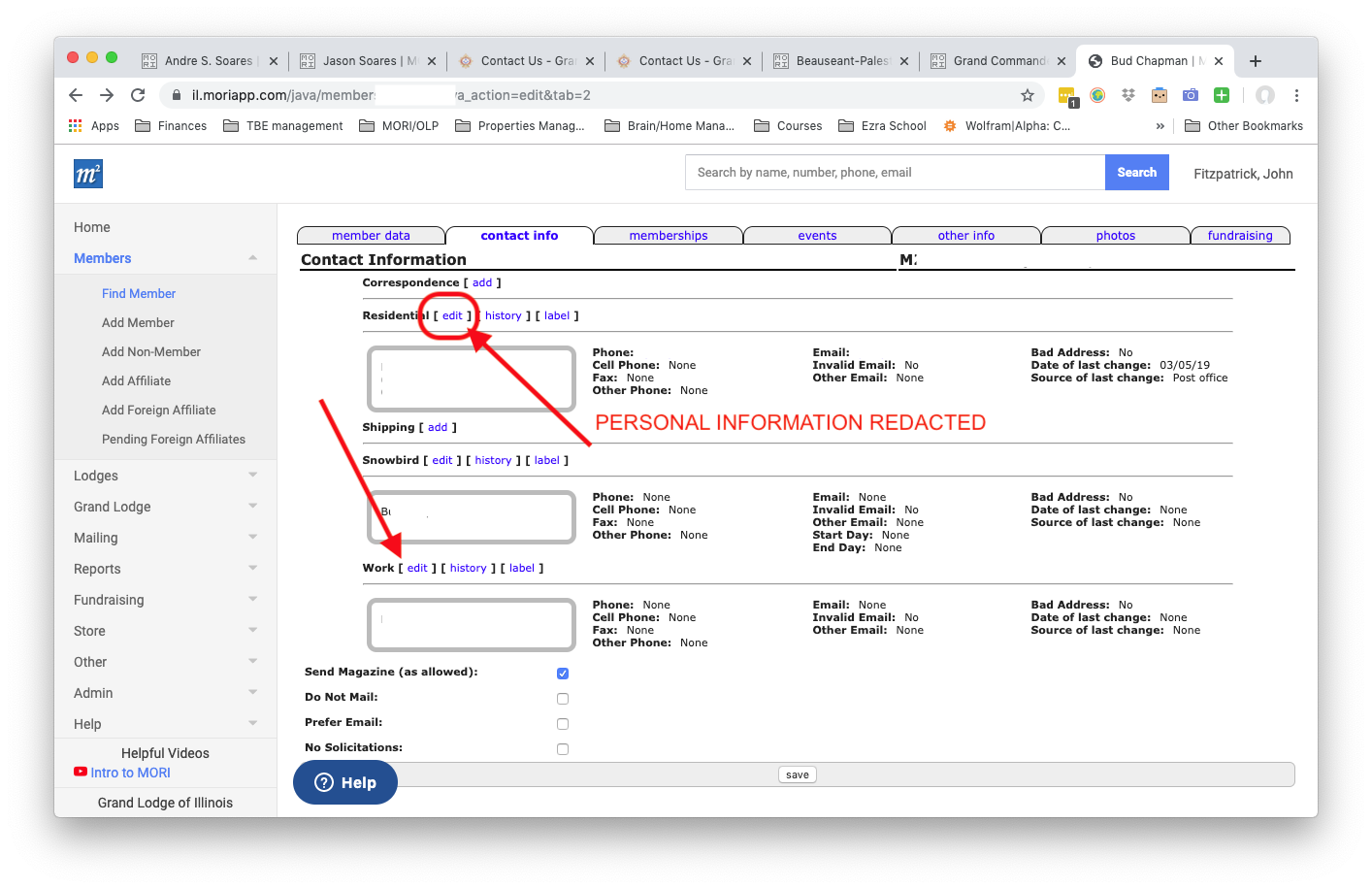Open a new browser tab with plus icon

click(1256, 61)
